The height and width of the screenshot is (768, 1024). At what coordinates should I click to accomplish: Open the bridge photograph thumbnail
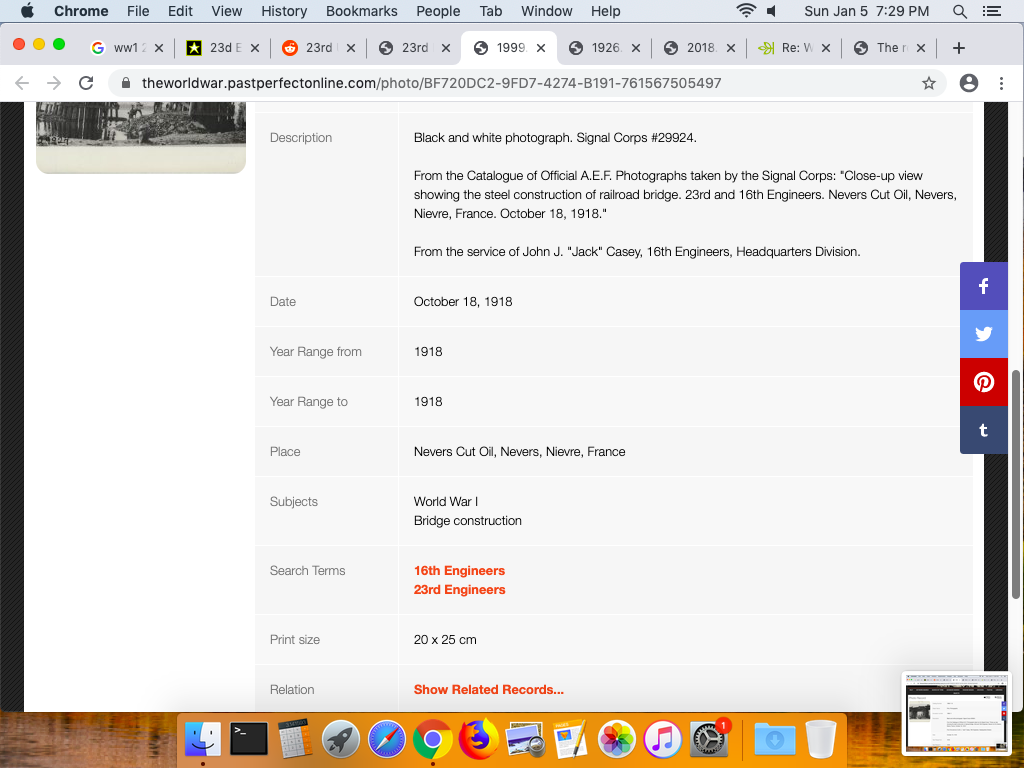click(x=141, y=136)
